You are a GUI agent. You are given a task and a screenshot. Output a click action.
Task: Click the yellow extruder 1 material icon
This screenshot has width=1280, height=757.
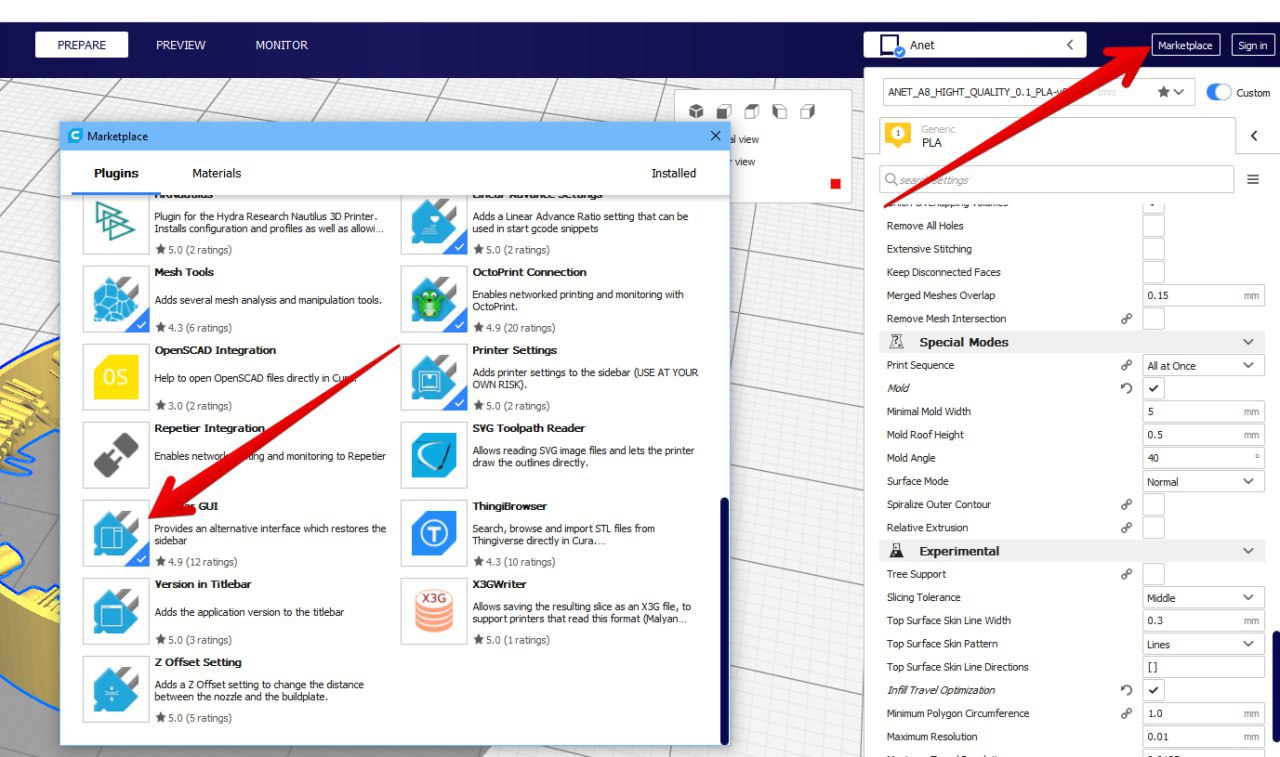(897, 134)
